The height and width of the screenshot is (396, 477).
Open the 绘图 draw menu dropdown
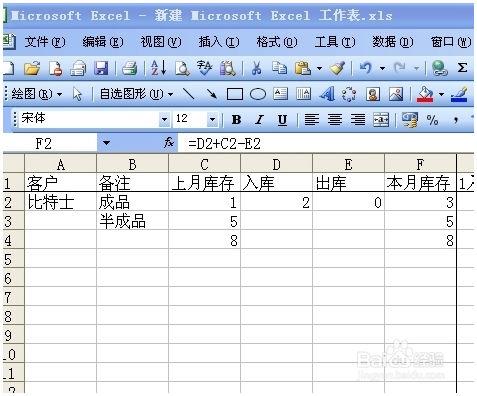point(36,94)
